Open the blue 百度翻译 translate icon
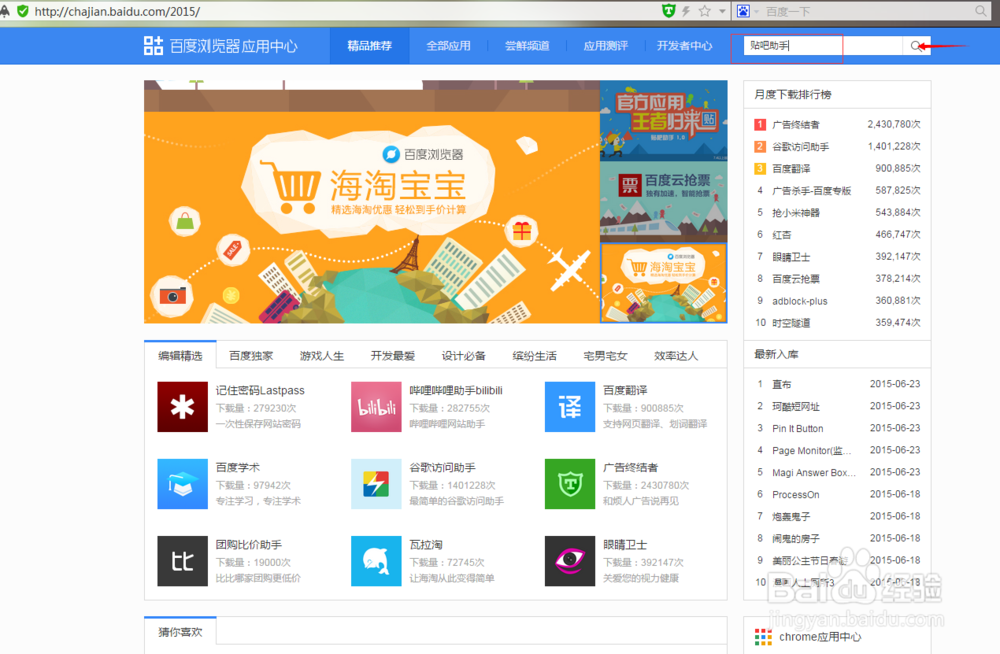Viewport: 1000px width, 654px height. 570,407
